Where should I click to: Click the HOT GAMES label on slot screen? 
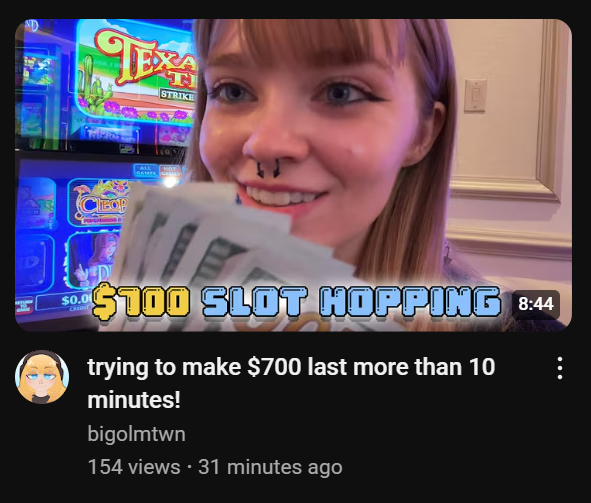click(170, 171)
